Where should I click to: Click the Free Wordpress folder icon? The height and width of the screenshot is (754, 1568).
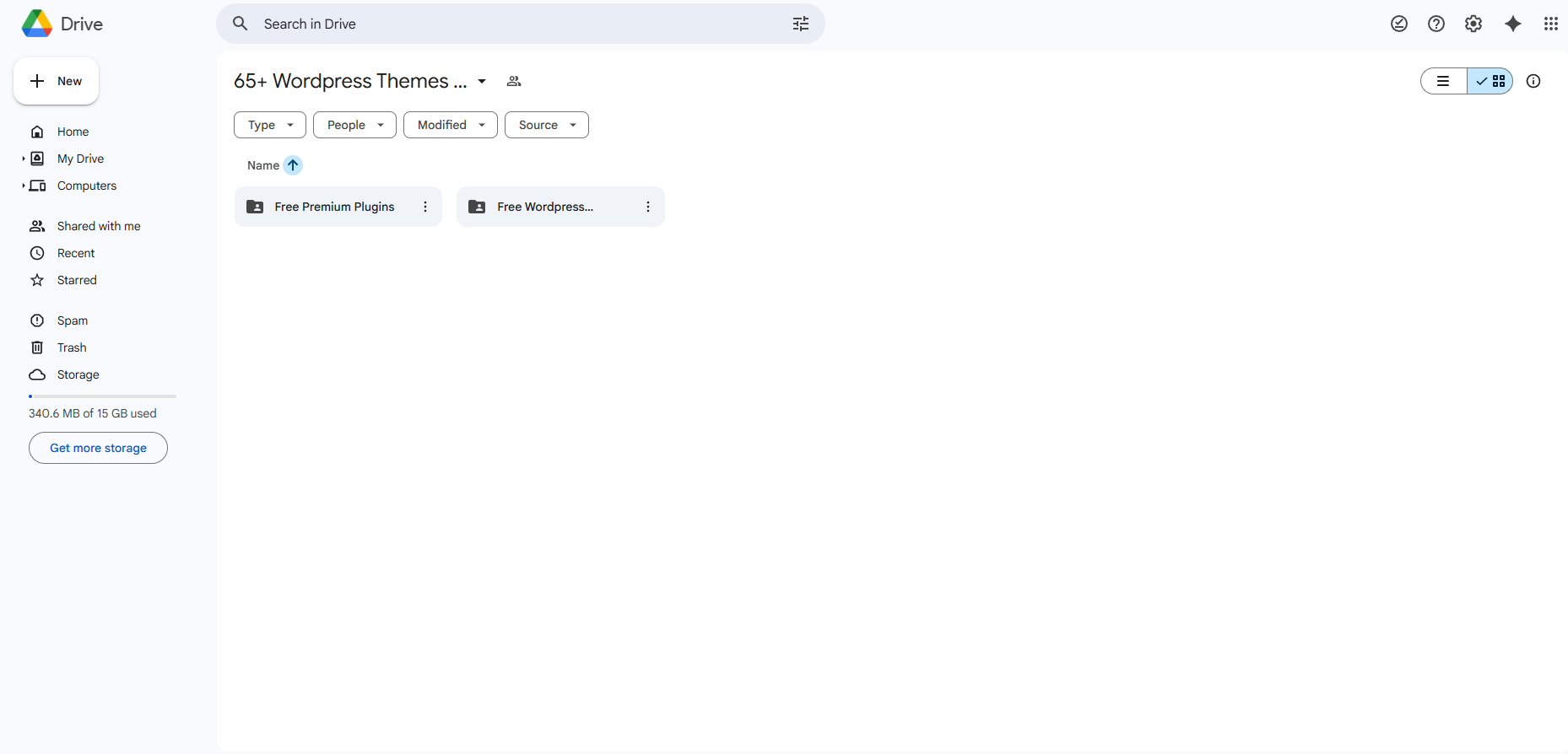point(477,207)
